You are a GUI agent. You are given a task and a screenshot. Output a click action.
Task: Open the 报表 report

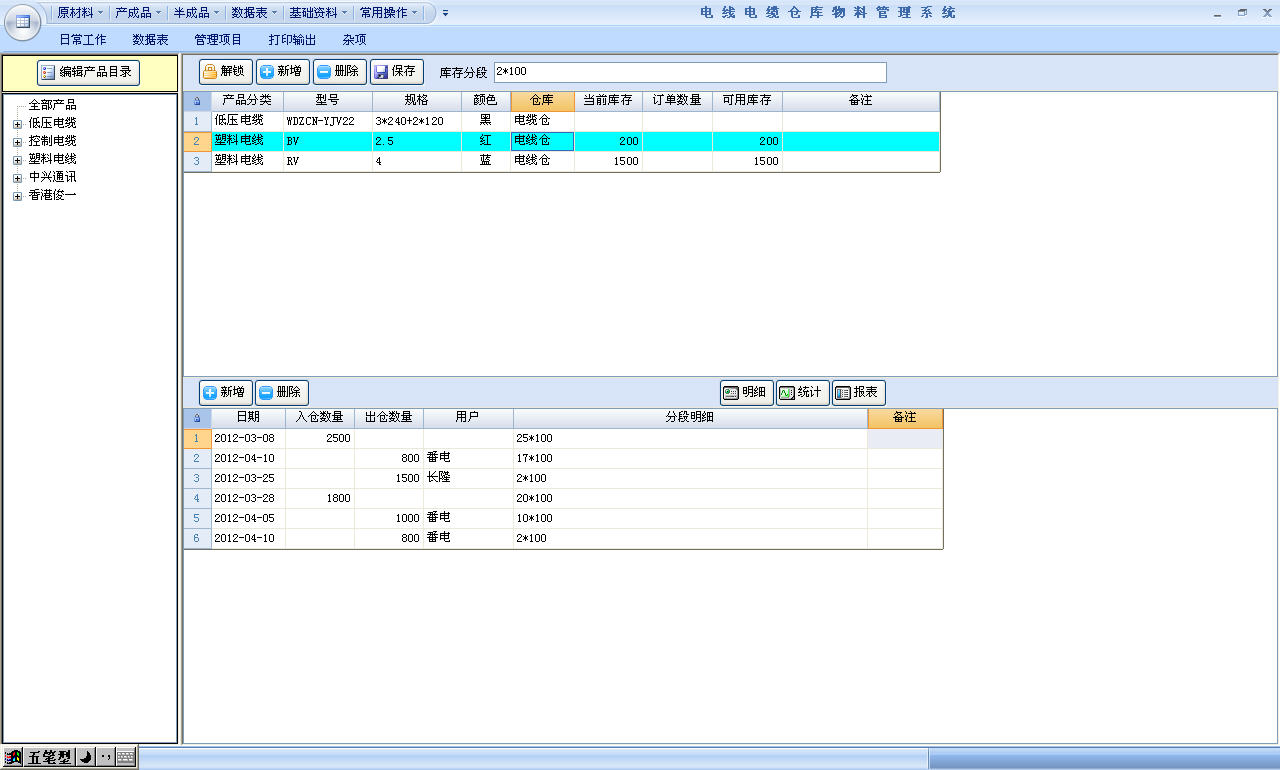coord(858,393)
